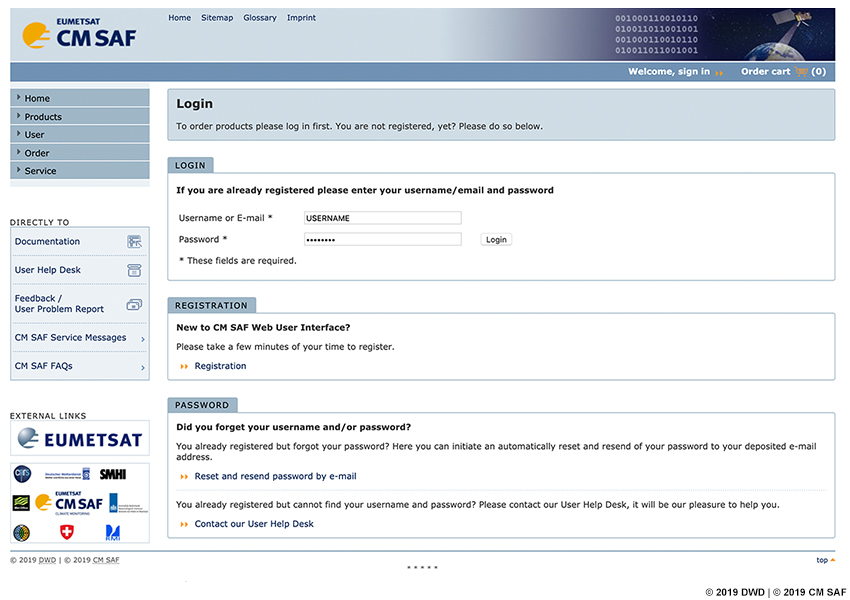Open the Swiss cross shield logo

coord(67,532)
